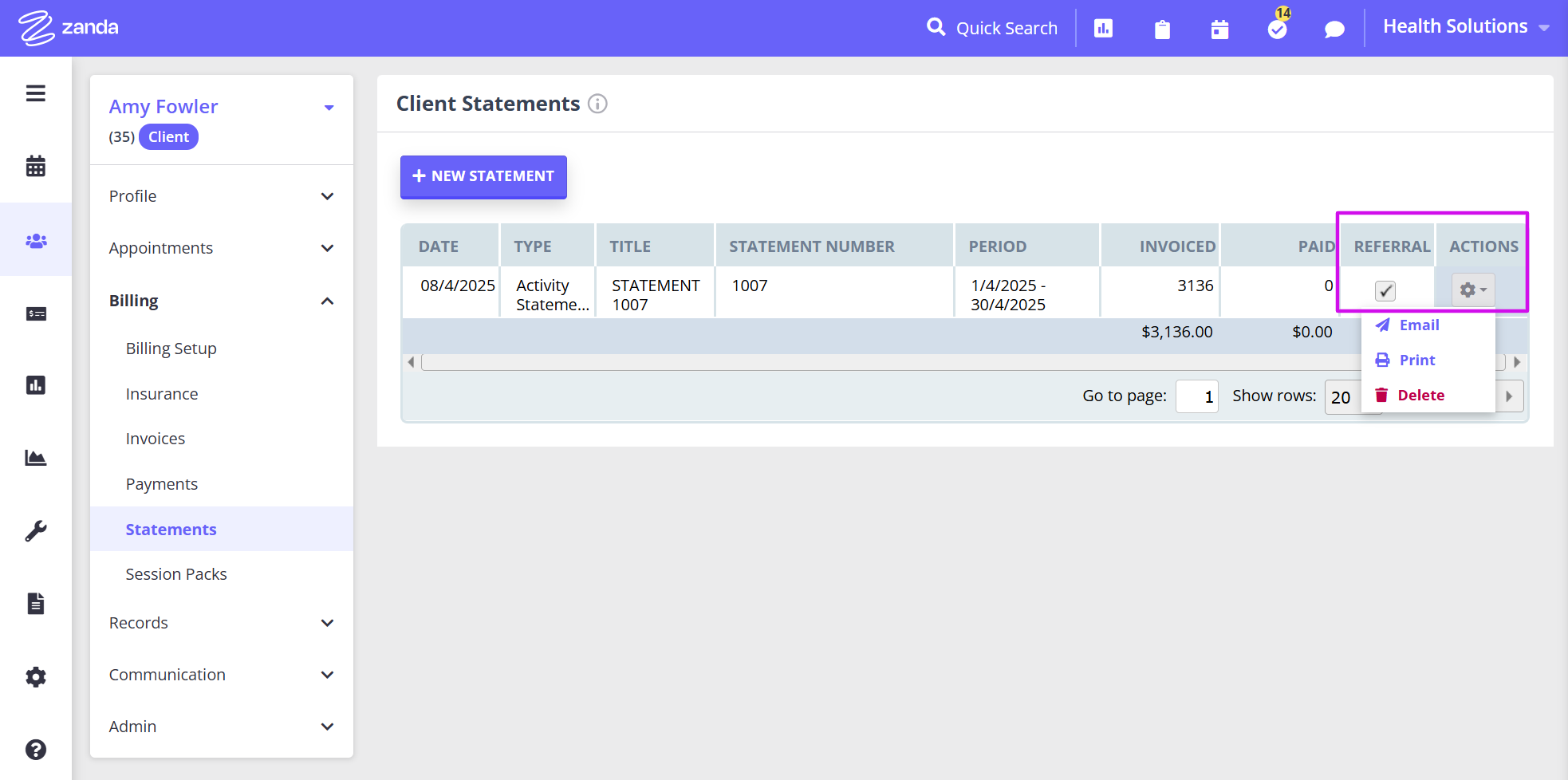Toggle the hamburger menu in sidebar
This screenshot has height=780, width=1568.
(36, 93)
